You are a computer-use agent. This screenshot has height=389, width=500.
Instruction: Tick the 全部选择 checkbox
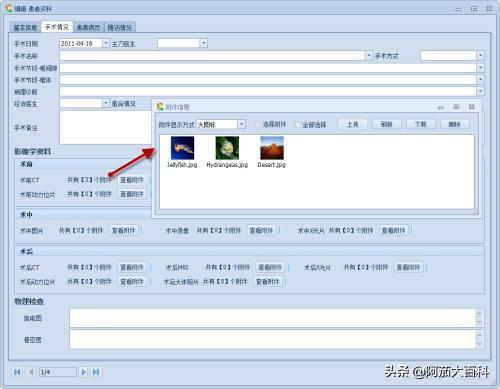pyautogui.click(x=298, y=125)
